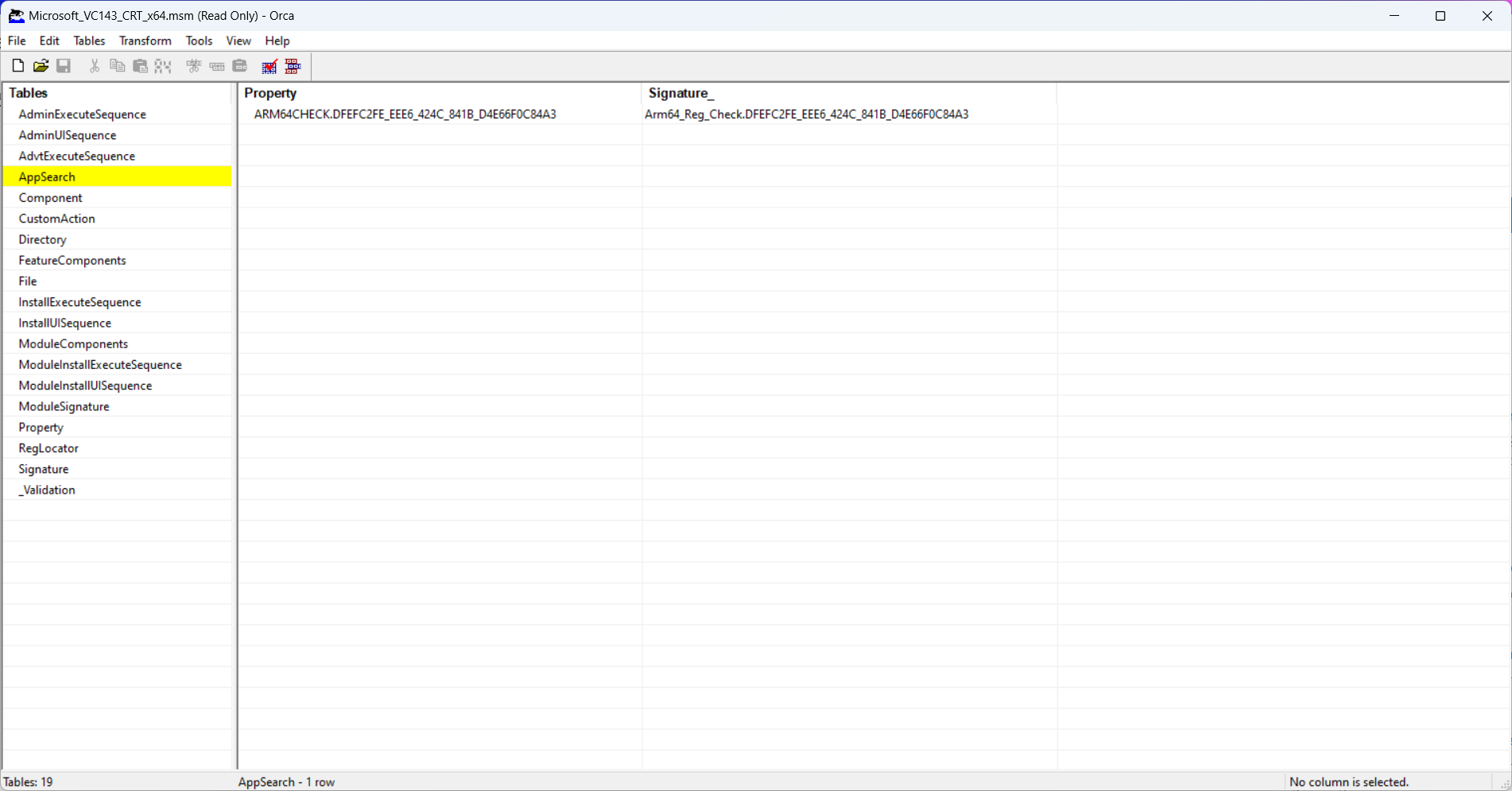Viewport: 1512px width, 791px height.
Task: Select the InstallUISequence table
Action: pos(118,323)
